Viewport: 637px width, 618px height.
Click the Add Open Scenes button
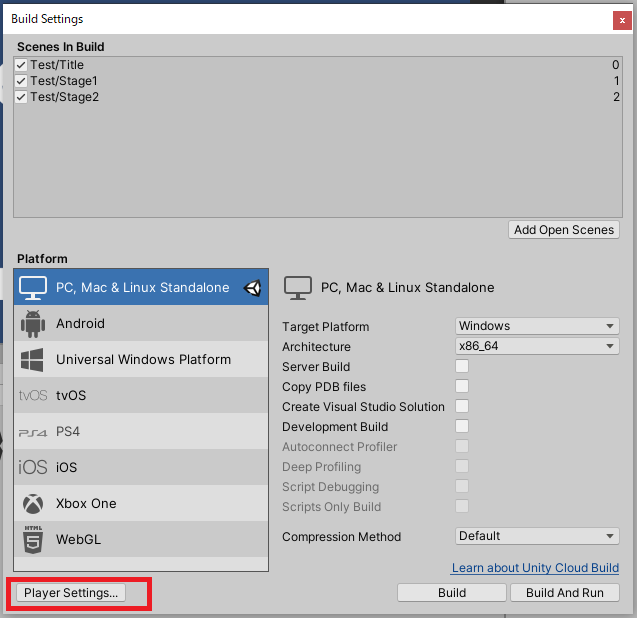click(564, 230)
